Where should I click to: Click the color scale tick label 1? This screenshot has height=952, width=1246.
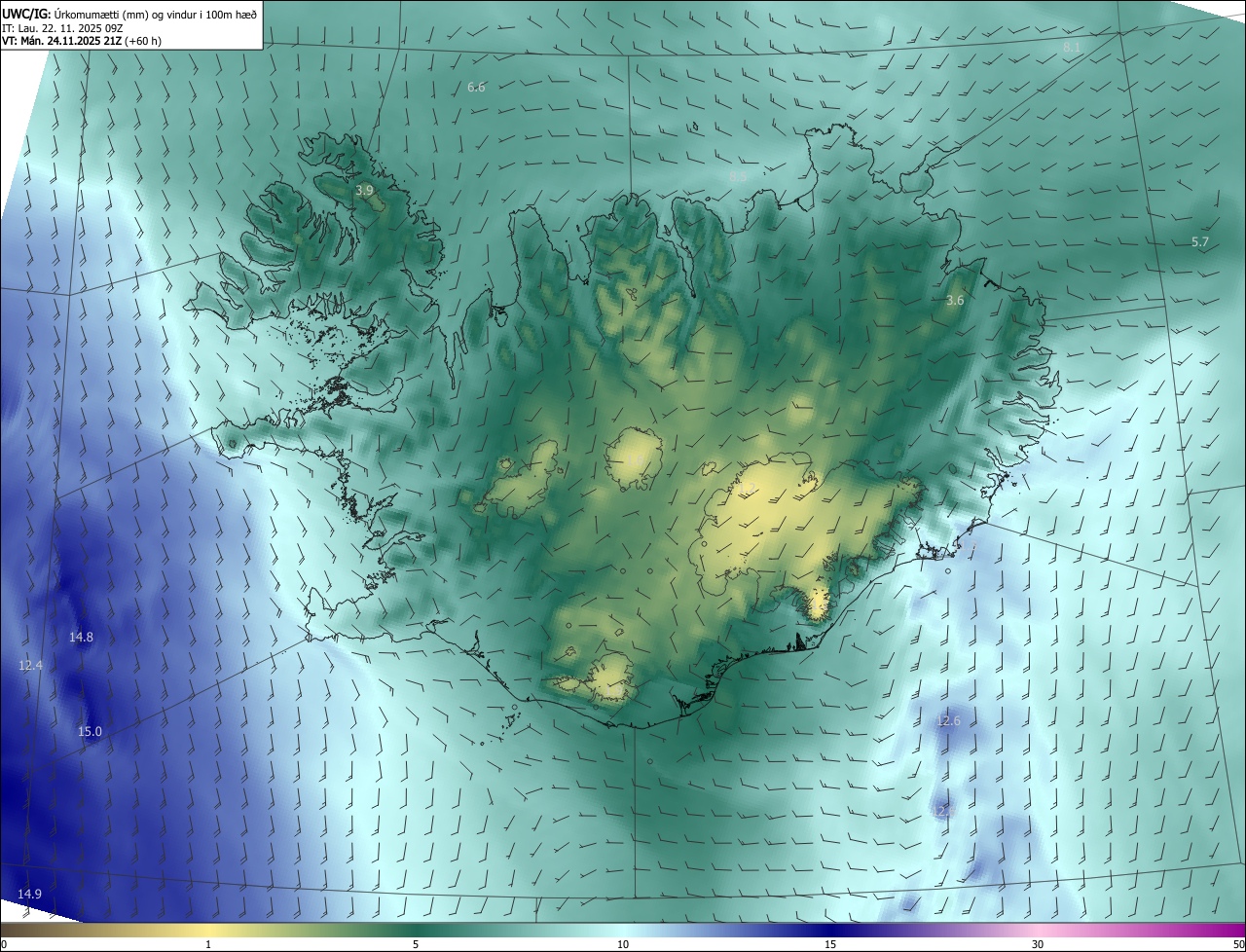208,945
